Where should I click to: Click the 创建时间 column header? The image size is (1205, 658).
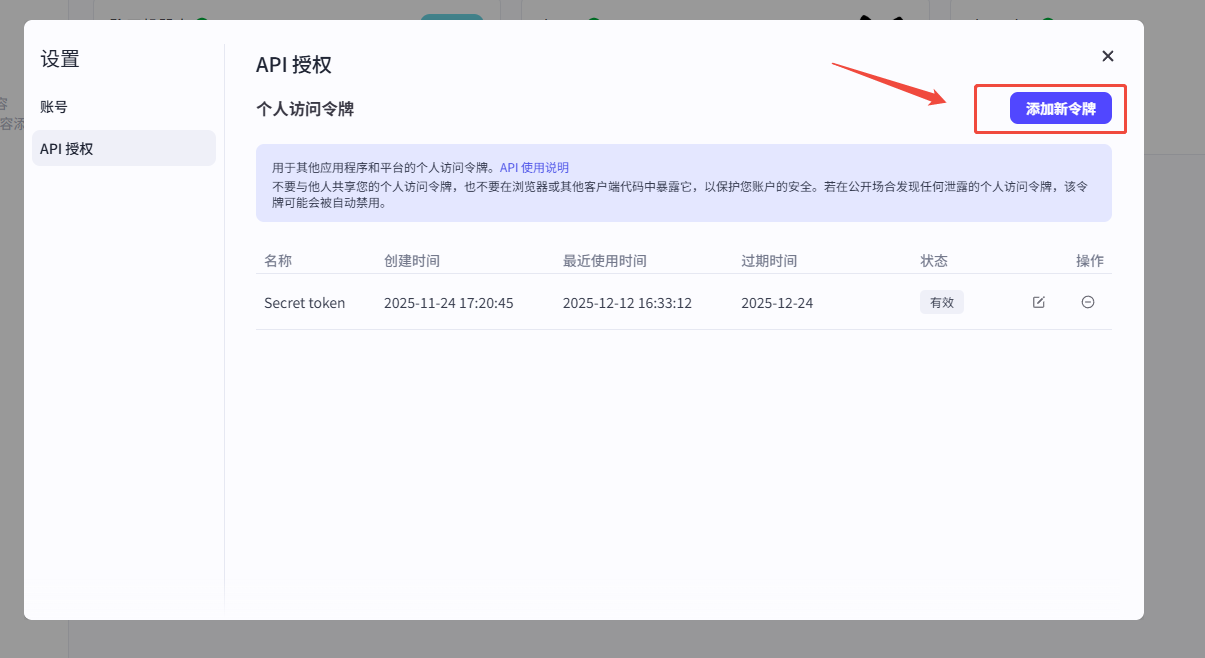pos(411,261)
